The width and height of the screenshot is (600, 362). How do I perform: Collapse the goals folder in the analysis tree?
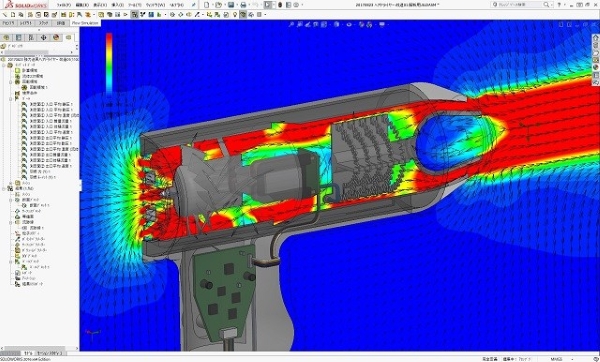[x=11, y=99]
